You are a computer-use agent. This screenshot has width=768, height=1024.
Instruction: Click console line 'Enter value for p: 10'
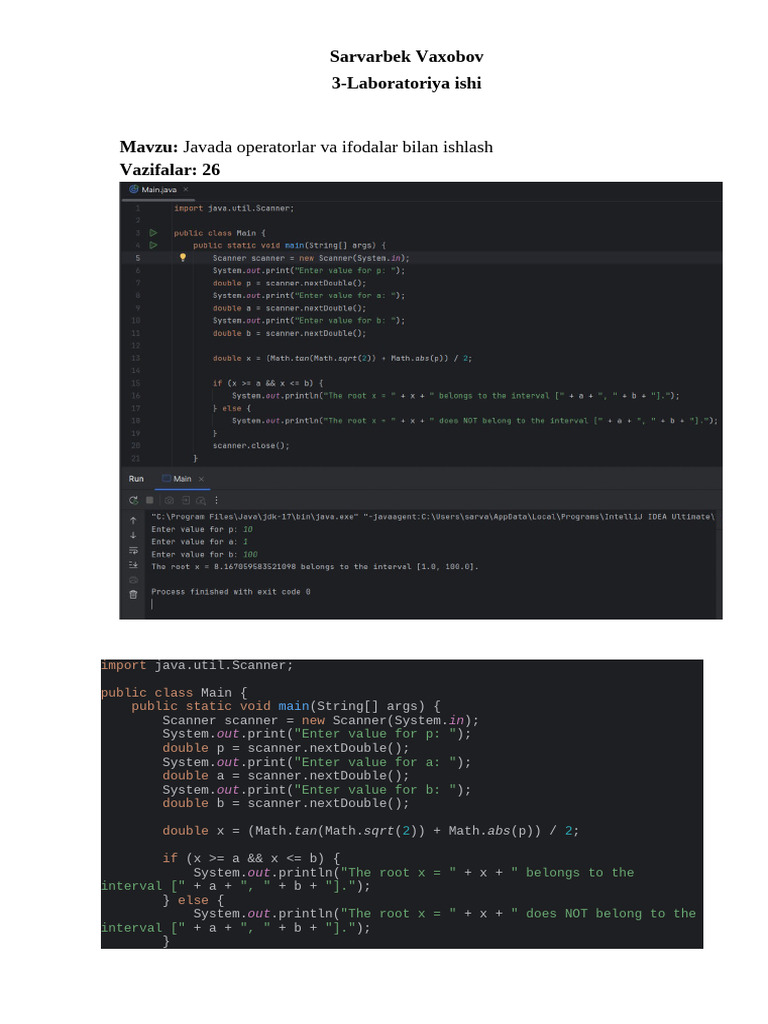[202, 529]
